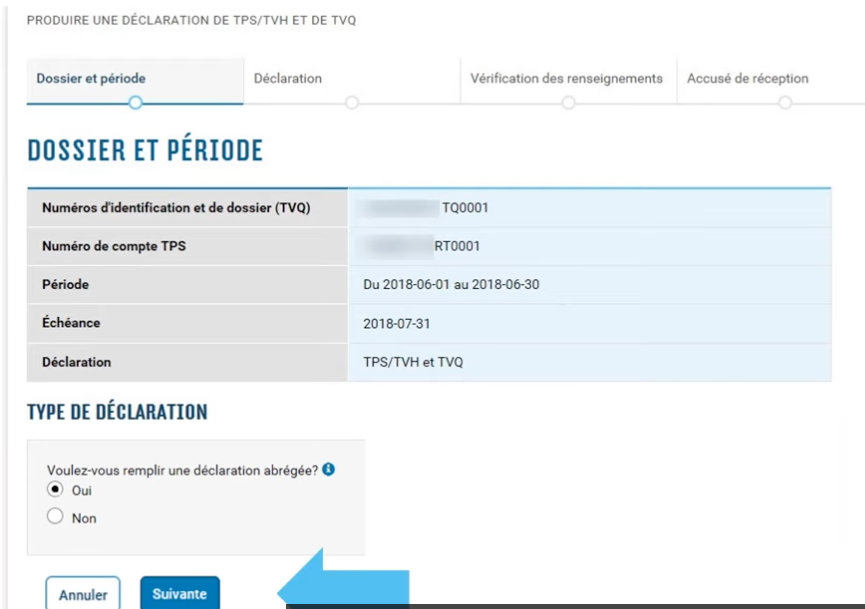
Task: Click the step circle under Accusé de réception
Action: 785,102
